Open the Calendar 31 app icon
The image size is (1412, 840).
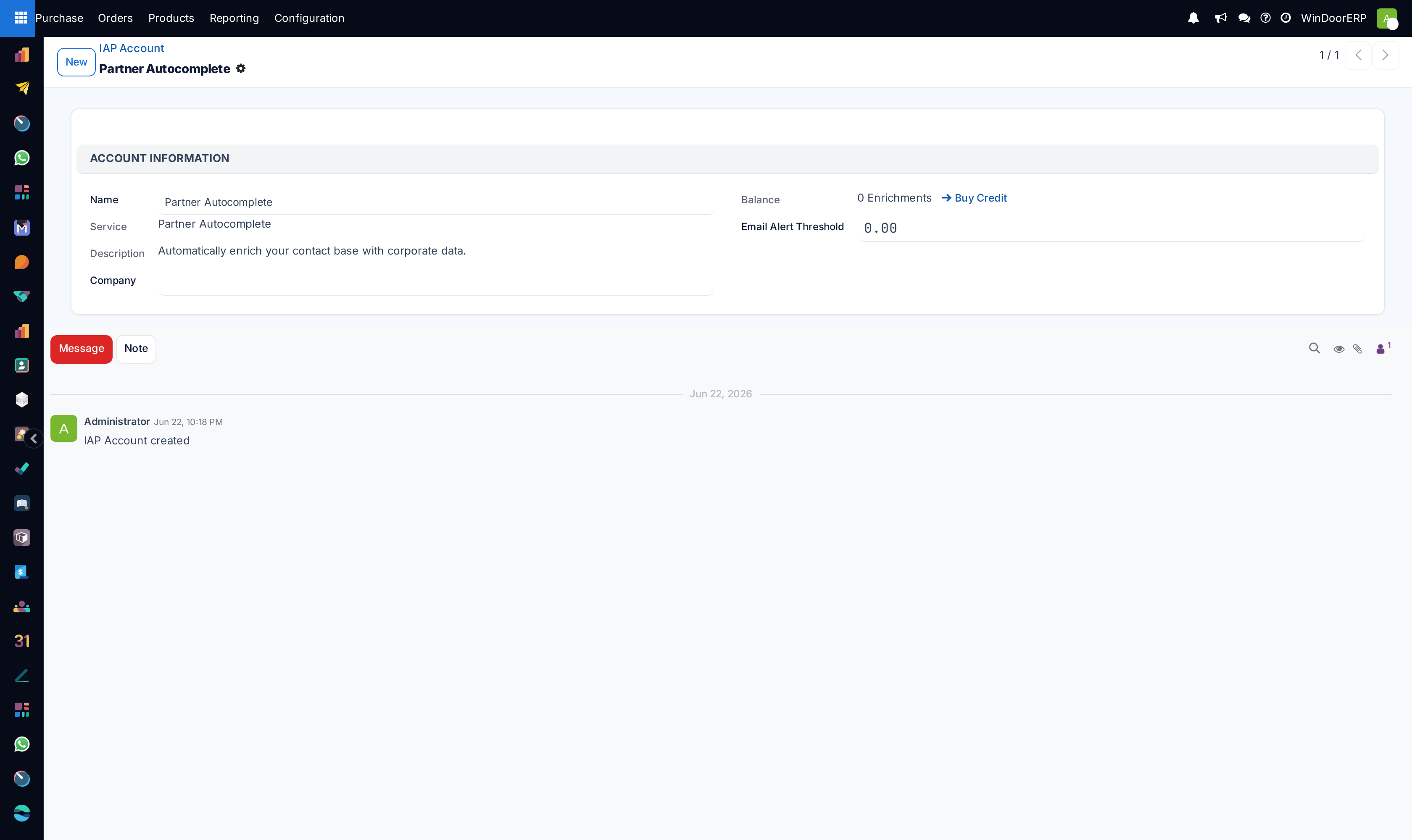pyautogui.click(x=21, y=641)
